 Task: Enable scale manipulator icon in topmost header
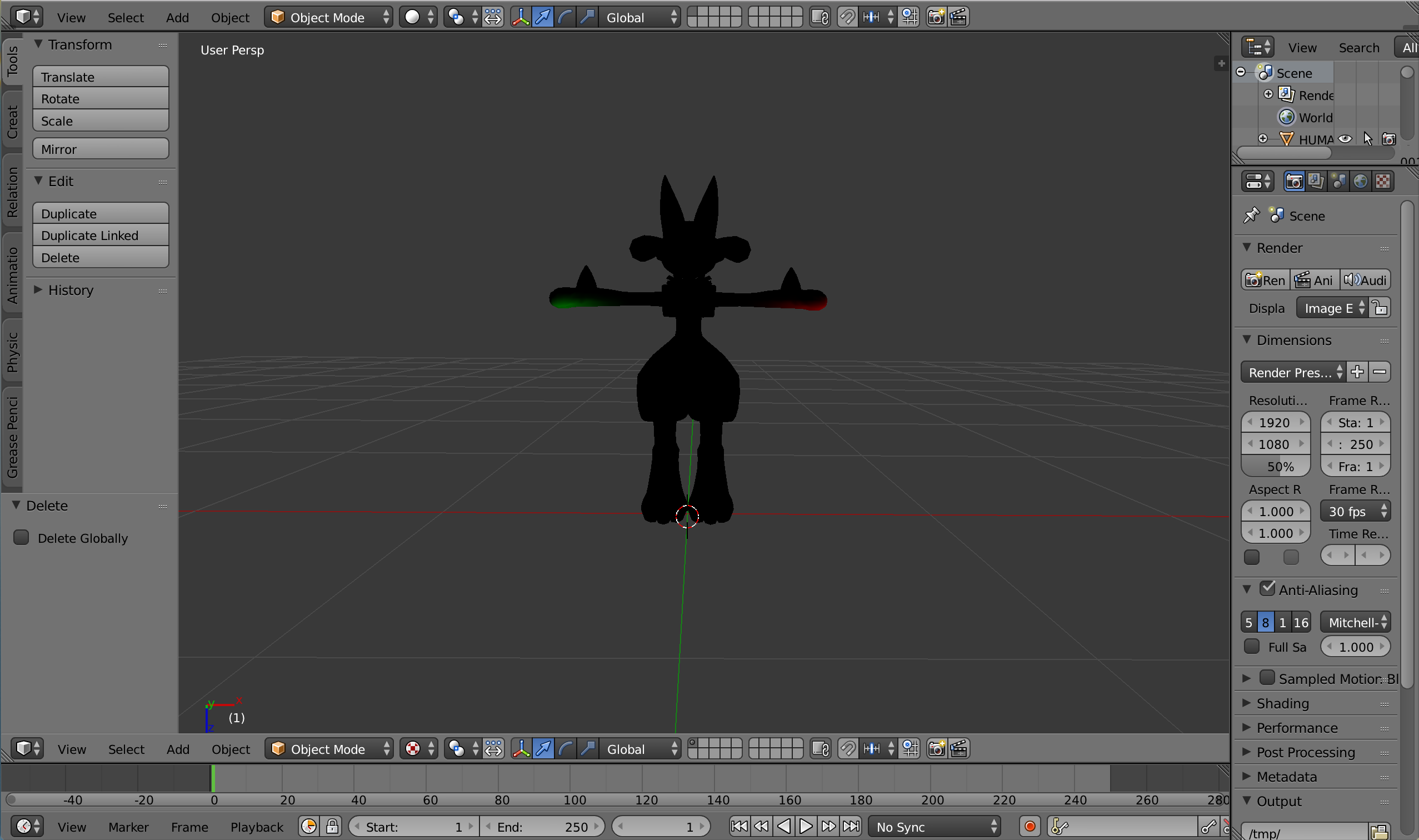(x=587, y=17)
